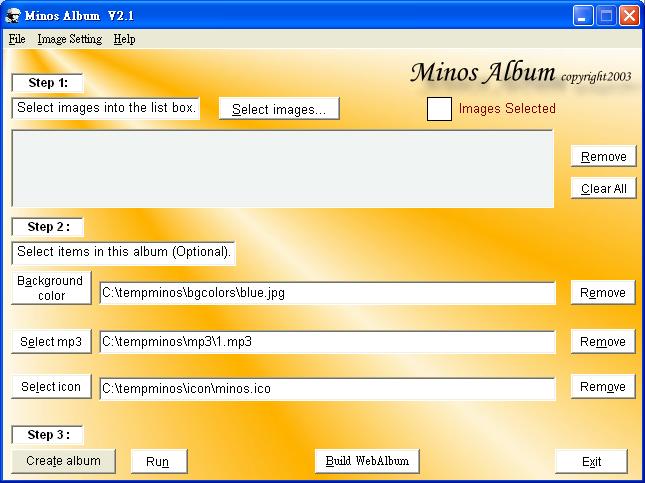The width and height of the screenshot is (645, 483).
Task: Click the Minos Album copyright2003 logo
Action: point(520,73)
